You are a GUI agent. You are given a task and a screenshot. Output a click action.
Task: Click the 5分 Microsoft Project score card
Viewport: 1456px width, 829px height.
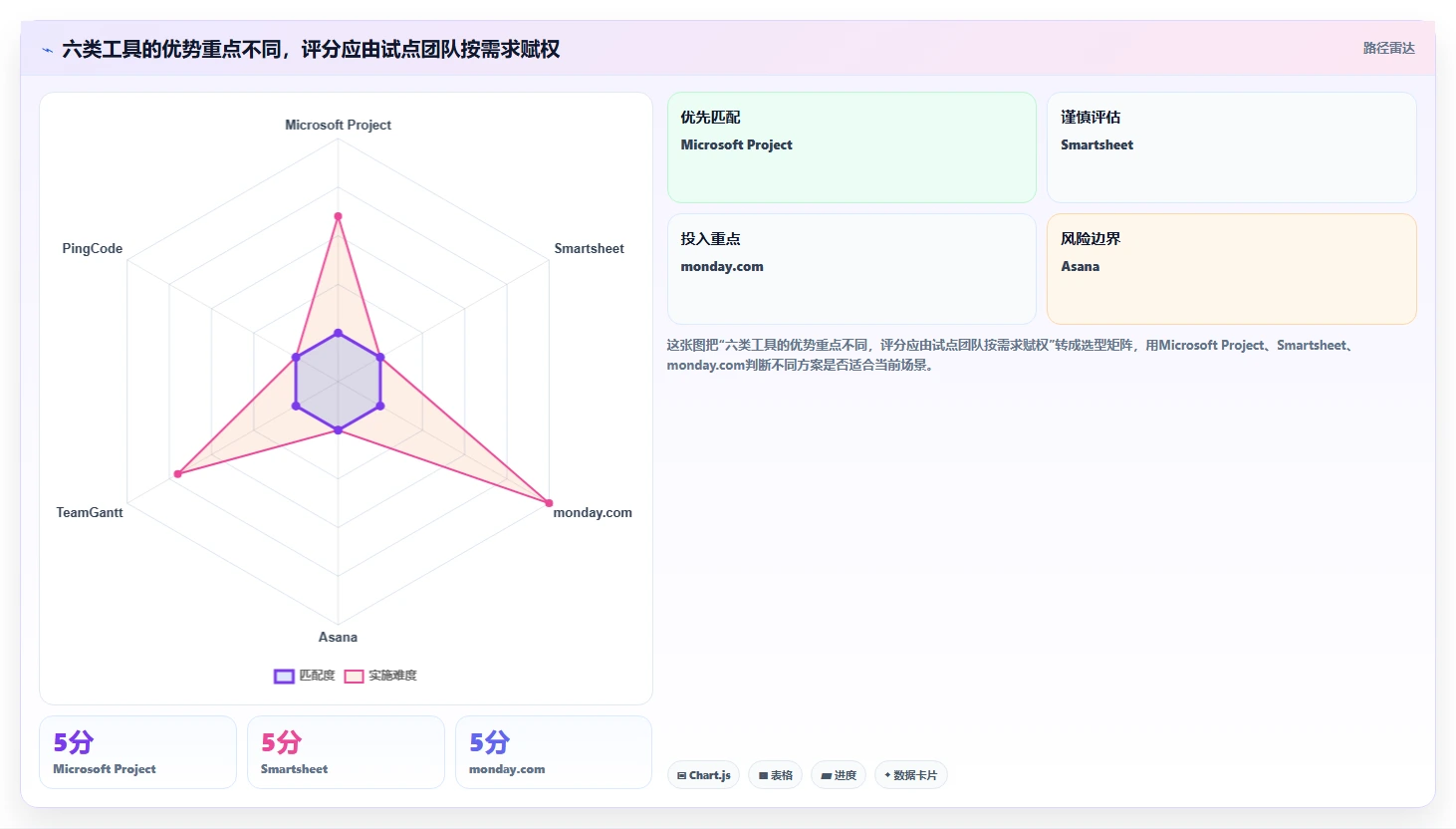[x=137, y=752]
